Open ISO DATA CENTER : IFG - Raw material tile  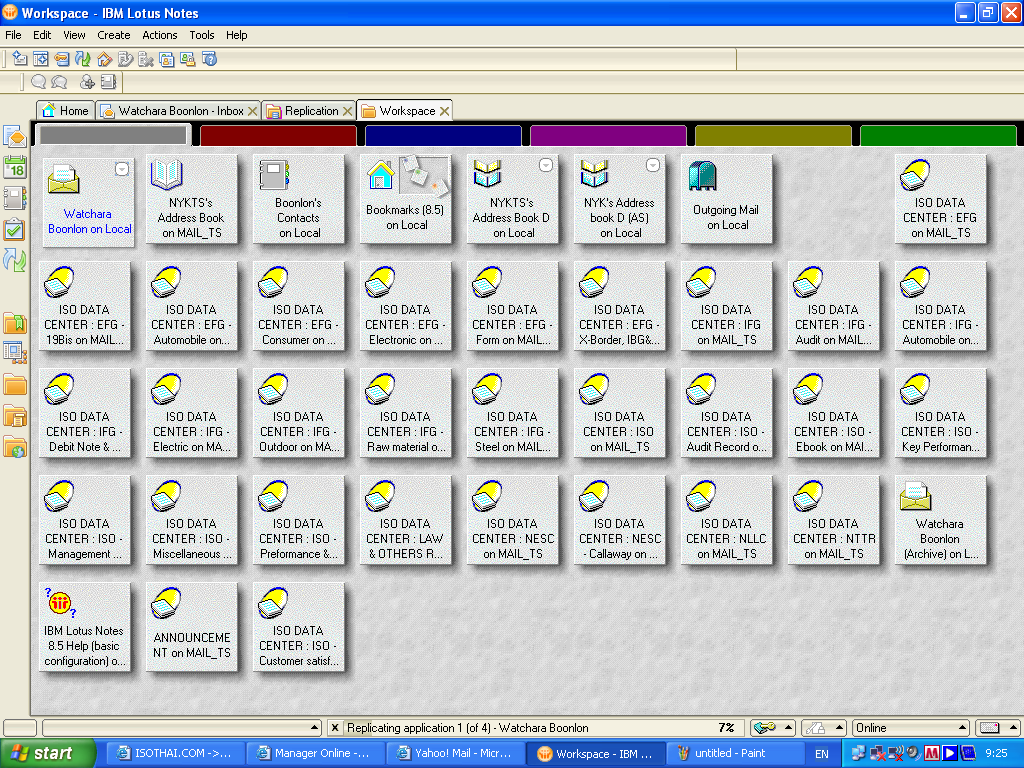click(x=406, y=413)
